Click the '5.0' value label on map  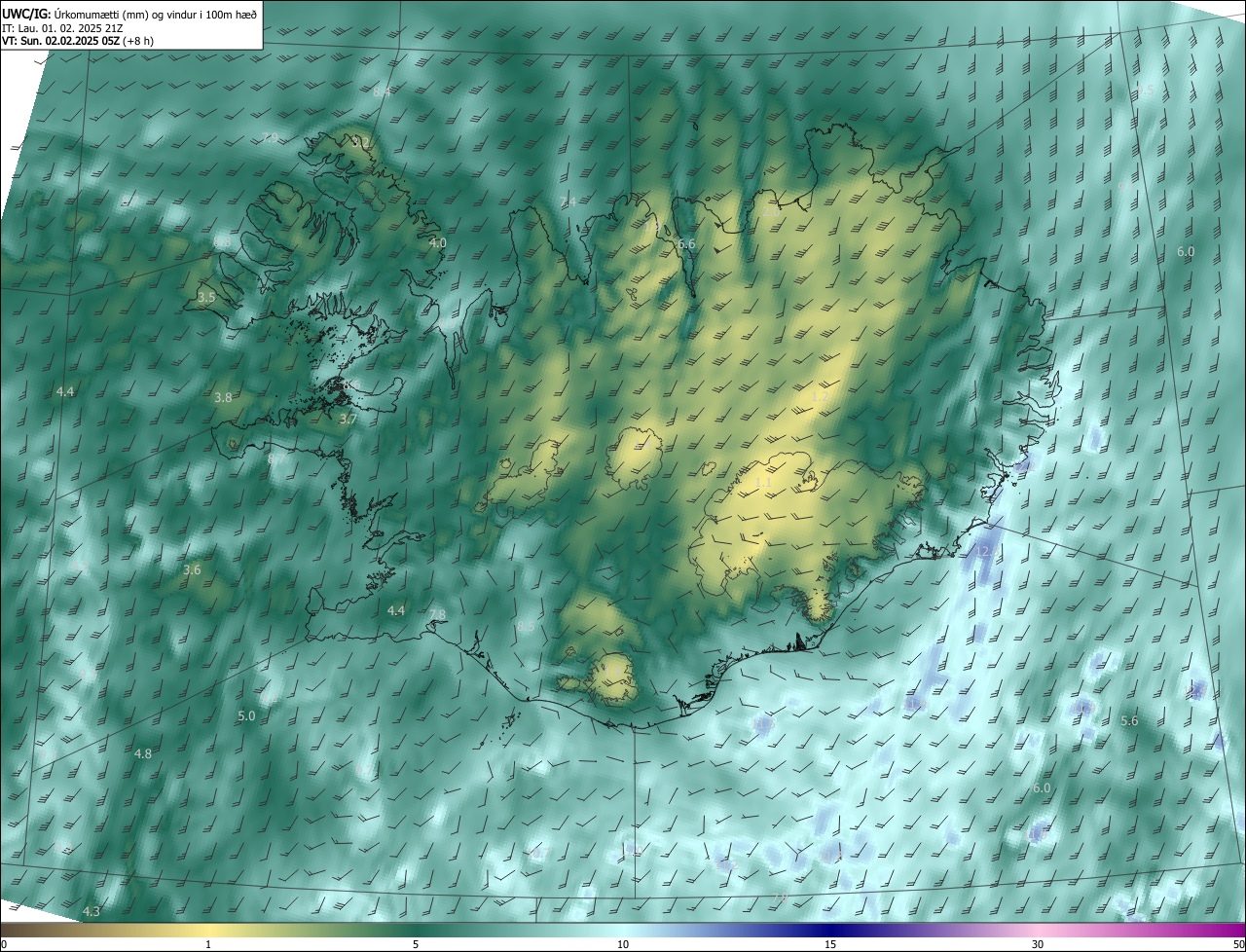tap(246, 715)
